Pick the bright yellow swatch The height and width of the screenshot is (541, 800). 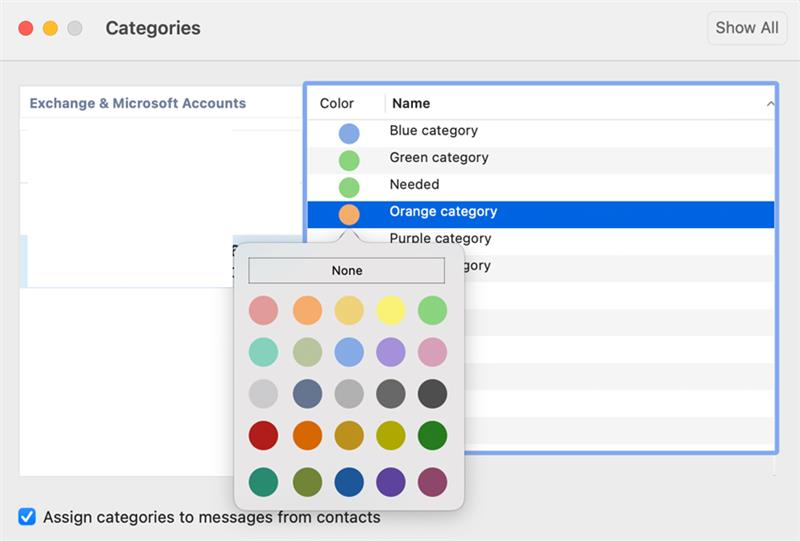[x=391, y=310]
